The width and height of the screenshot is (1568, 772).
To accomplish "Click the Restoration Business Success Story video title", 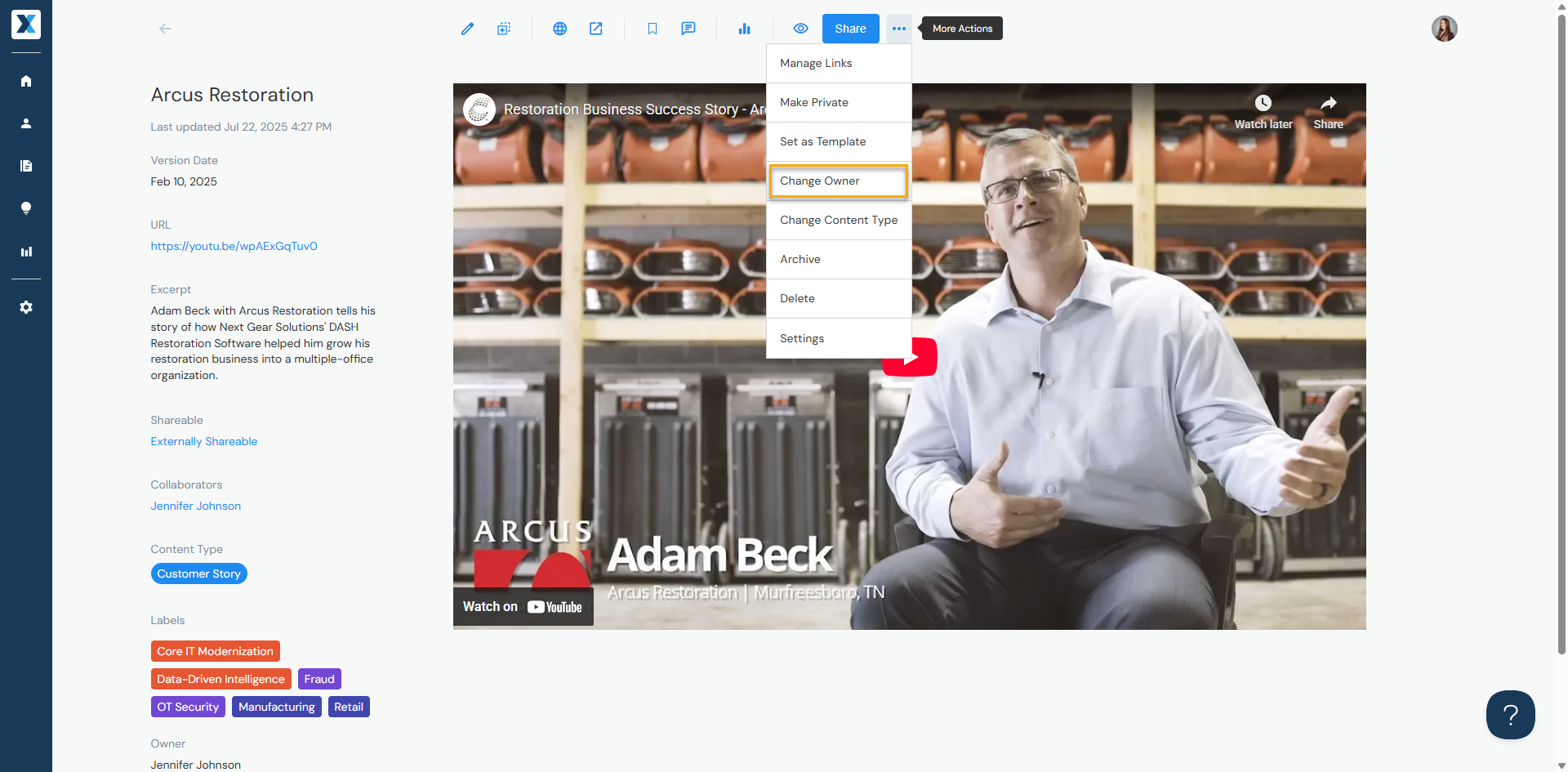I will (635, 109).
